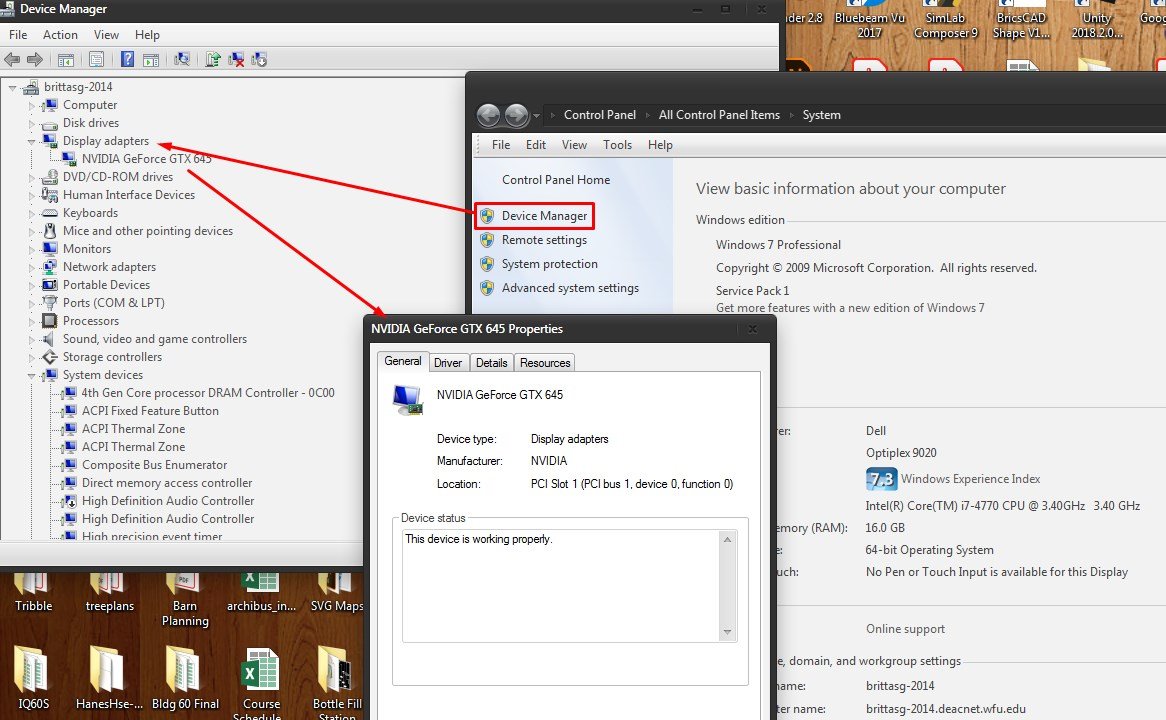Screen dimensions: 1166x720
Task: Click the Device status scrollbar down arrow
Action: pyautogui.click(x=727, y=632)
